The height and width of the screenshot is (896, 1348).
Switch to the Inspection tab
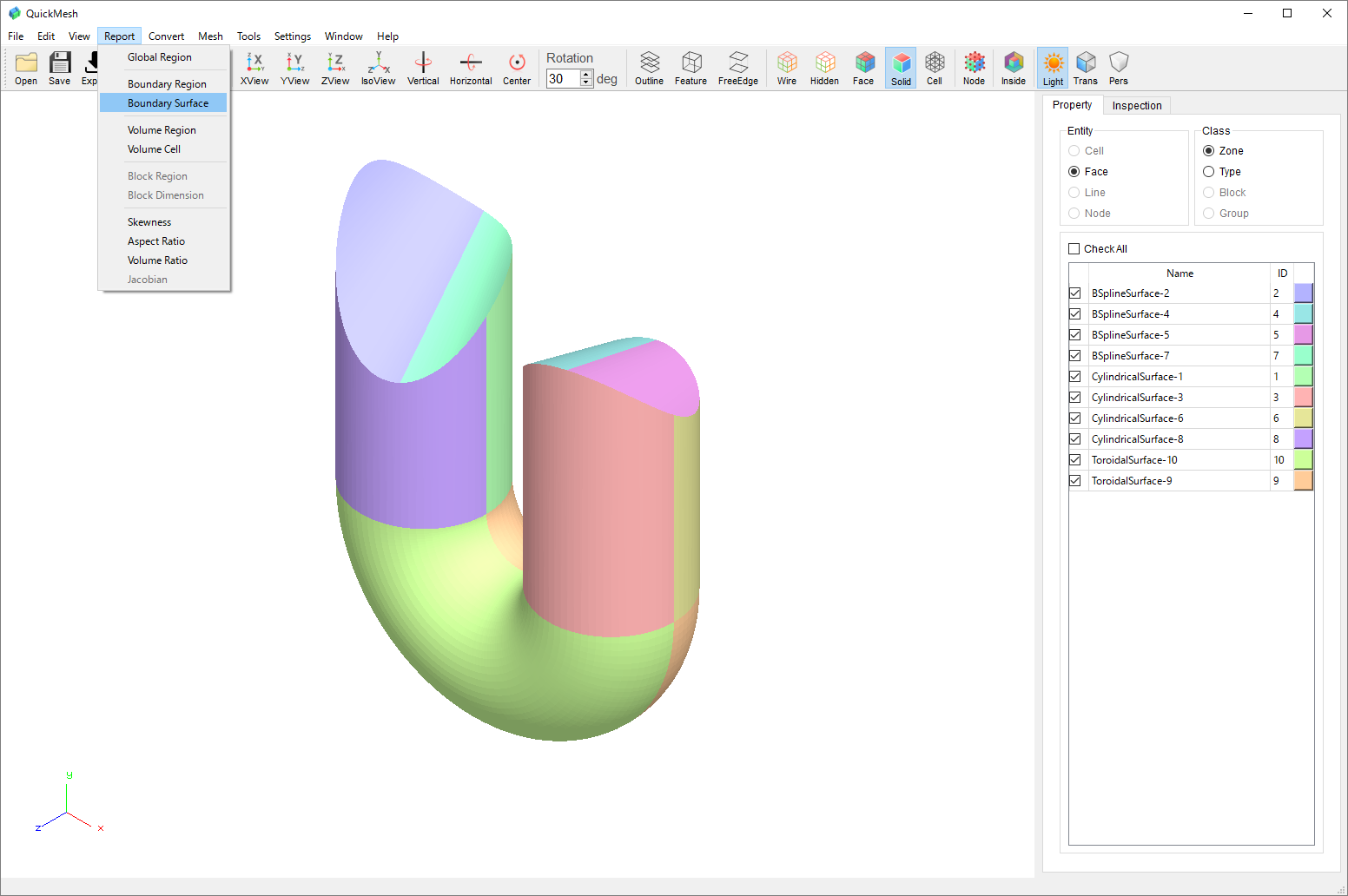coord(1137,106)
